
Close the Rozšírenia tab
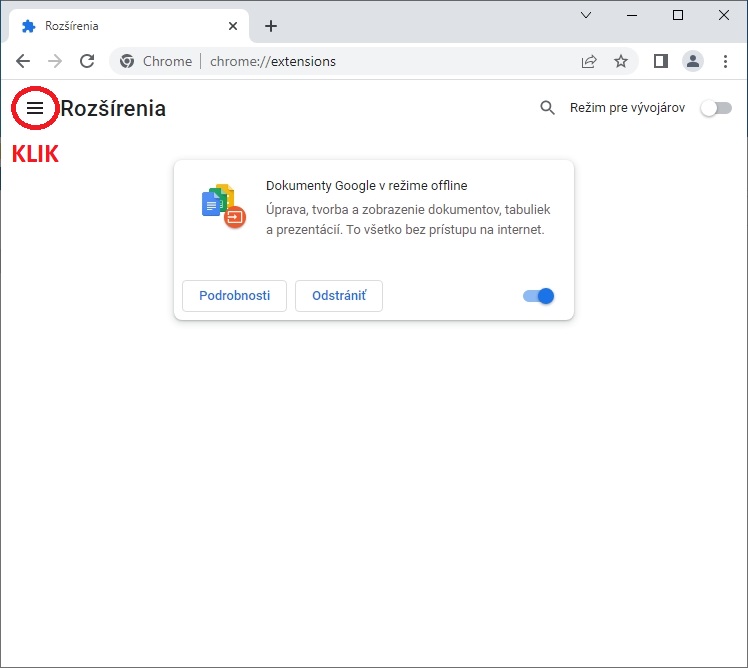(233, 26)
